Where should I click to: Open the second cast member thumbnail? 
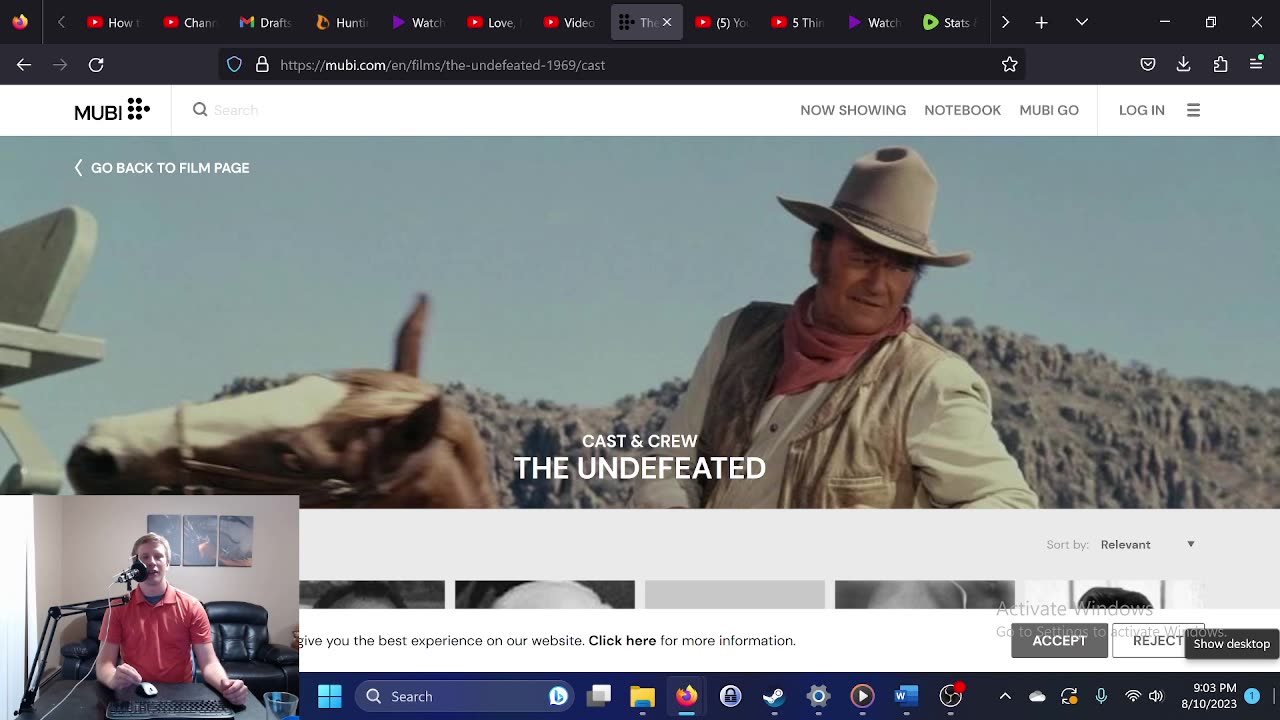click(544, 594)
